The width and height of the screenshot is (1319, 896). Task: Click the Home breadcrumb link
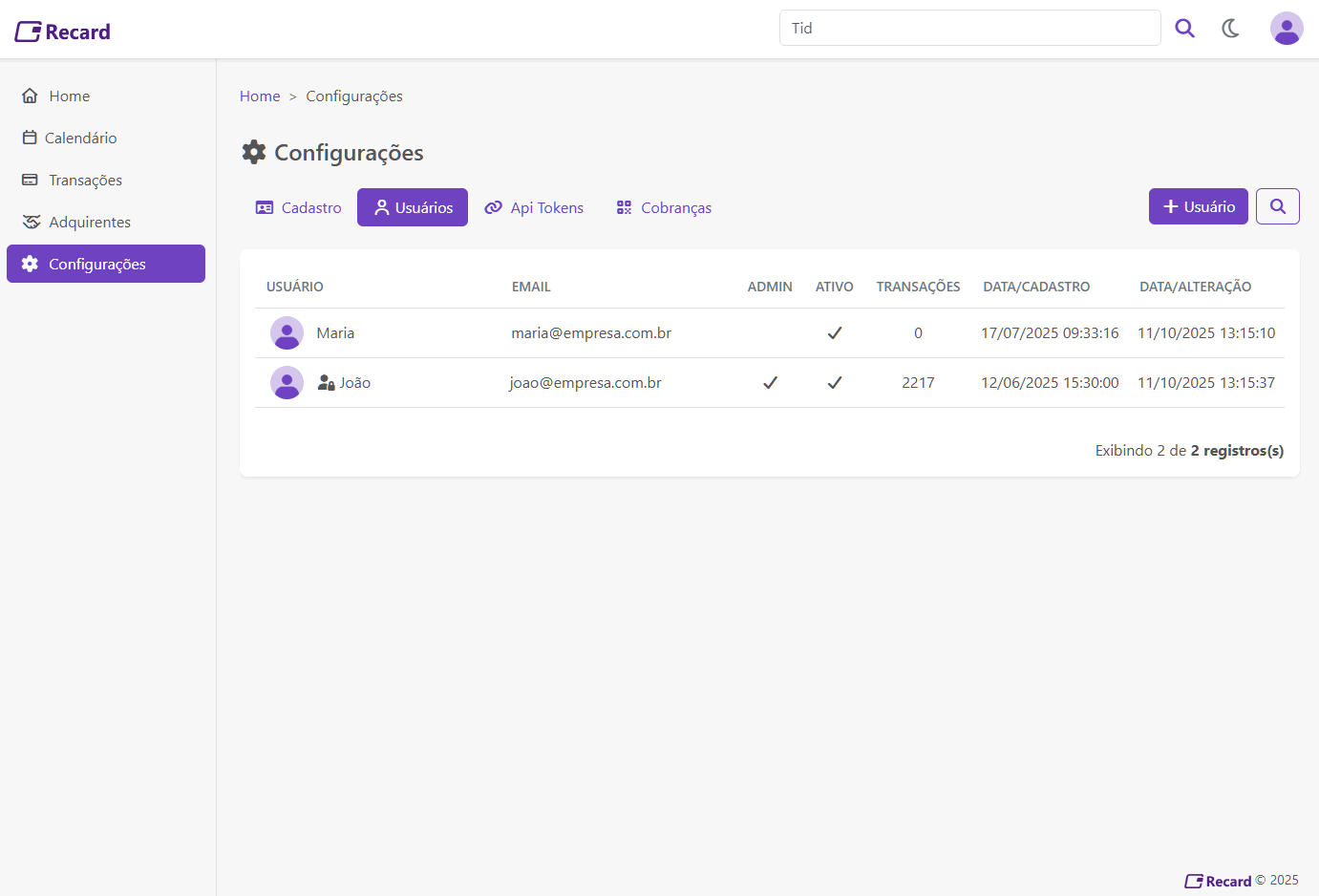click(260, 96)
